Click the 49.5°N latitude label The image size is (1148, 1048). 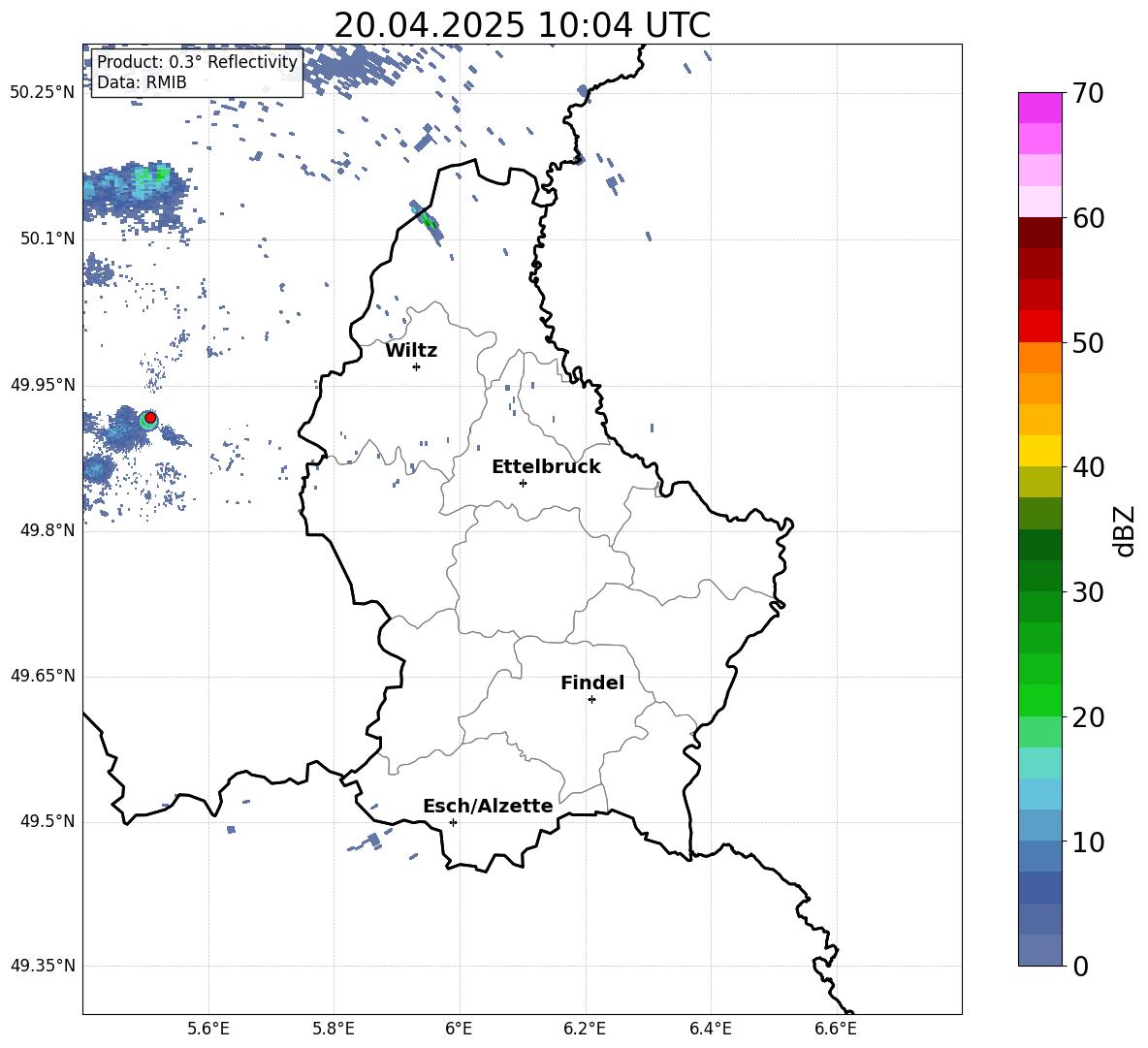48,821
